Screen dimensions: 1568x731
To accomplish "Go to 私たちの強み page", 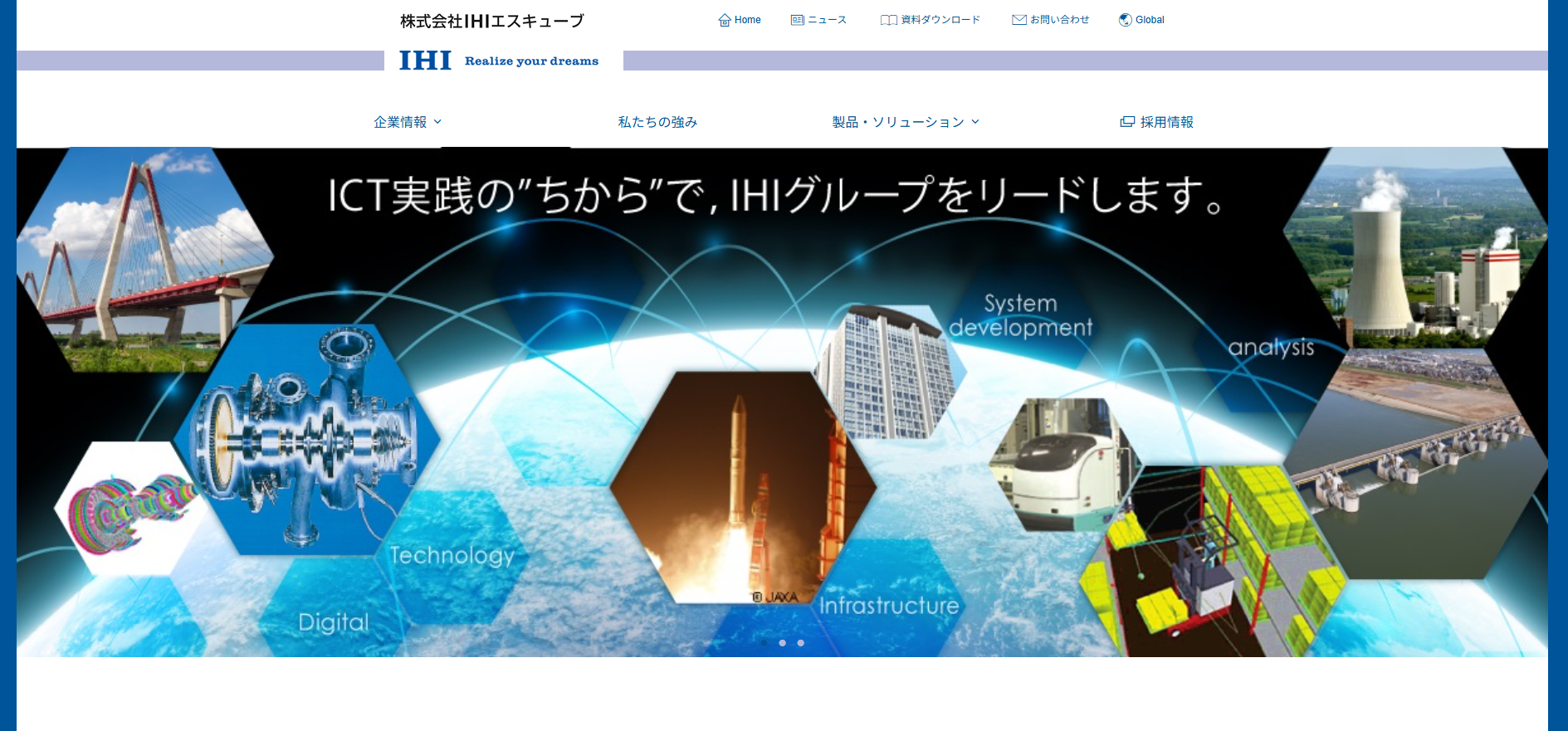I will coord(657,122).
